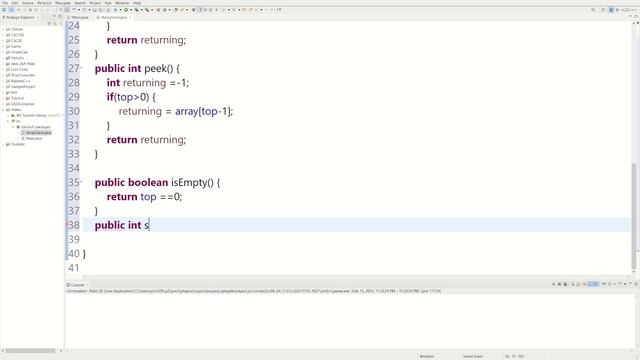640x360 pixels.
Task: Open the Debug launch dropdown arrow
Action: tap(120, 10)
